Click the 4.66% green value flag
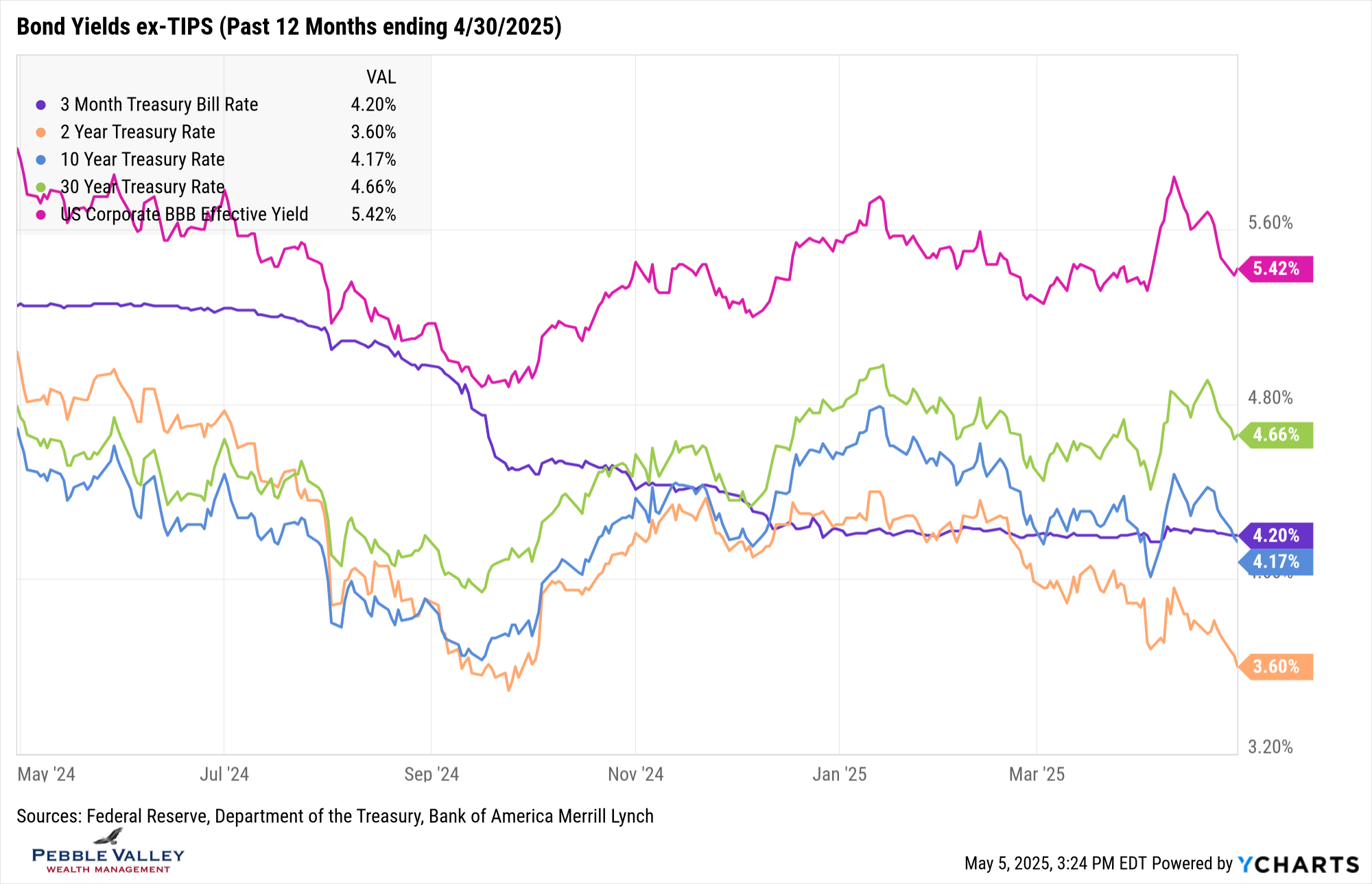Screen dimensions: 1372x884 (1276, 434)
